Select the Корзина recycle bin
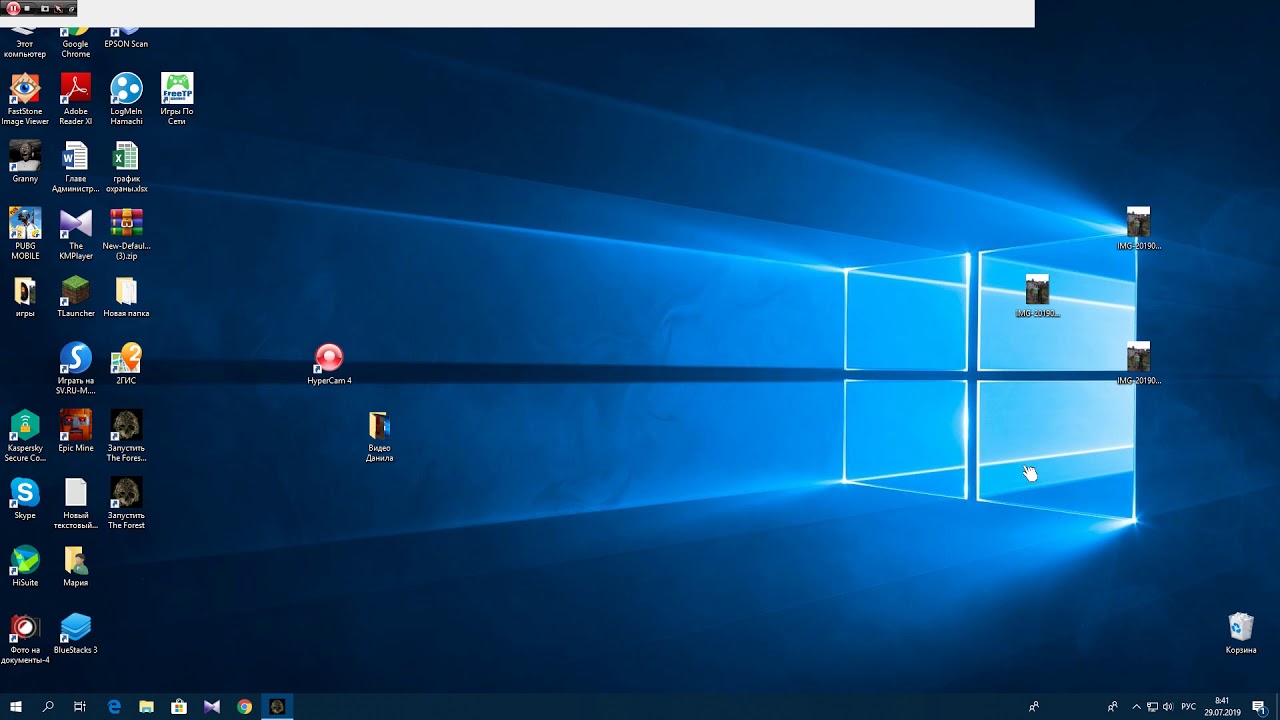This screenshot has height=720, width=1280. (1241, 632)
